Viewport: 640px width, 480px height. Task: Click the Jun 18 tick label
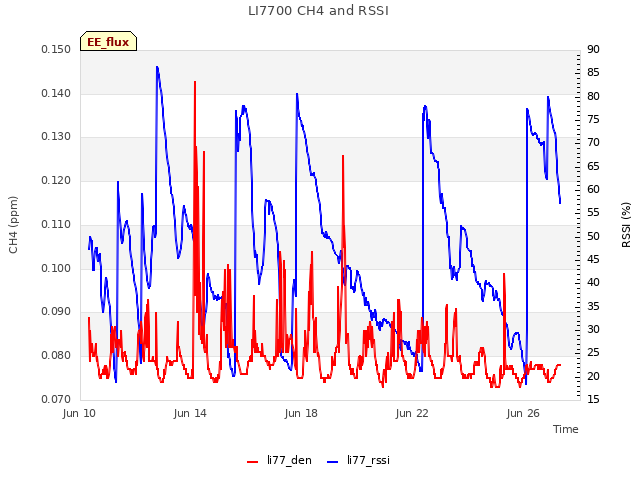click(x=301, y=413)
